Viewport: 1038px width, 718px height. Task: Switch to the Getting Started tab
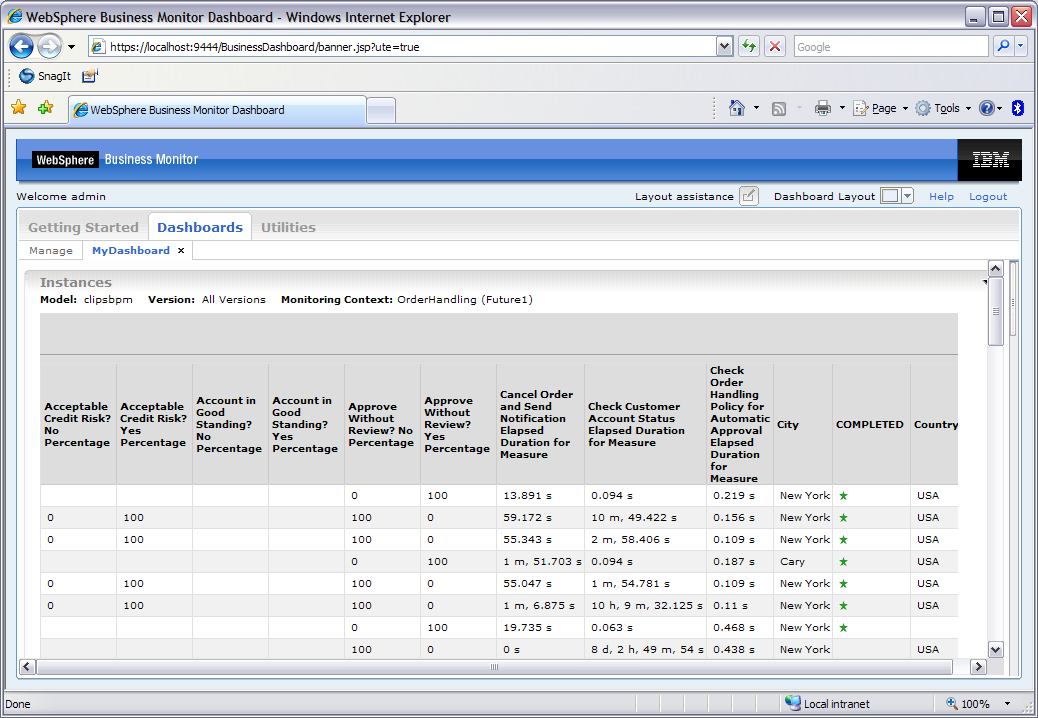coord(83,227)
